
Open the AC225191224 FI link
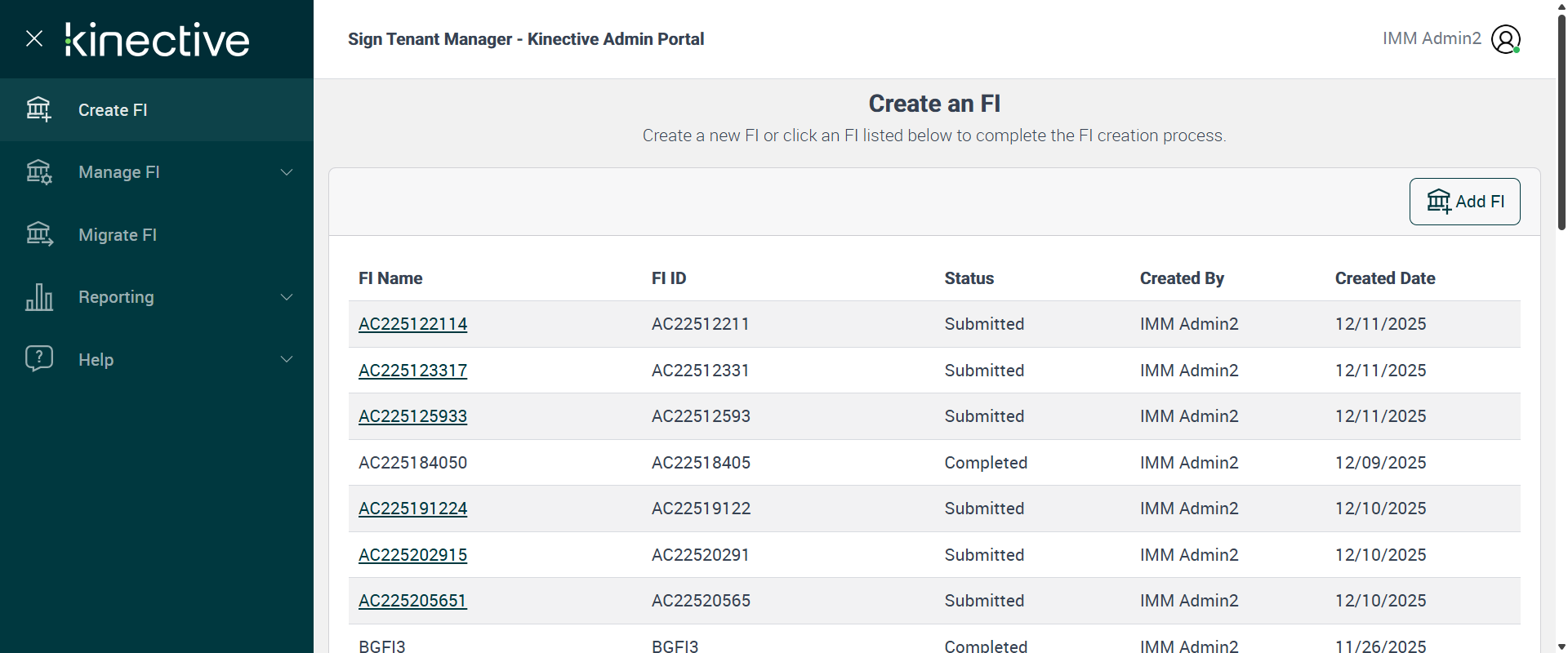coord(412,509)
